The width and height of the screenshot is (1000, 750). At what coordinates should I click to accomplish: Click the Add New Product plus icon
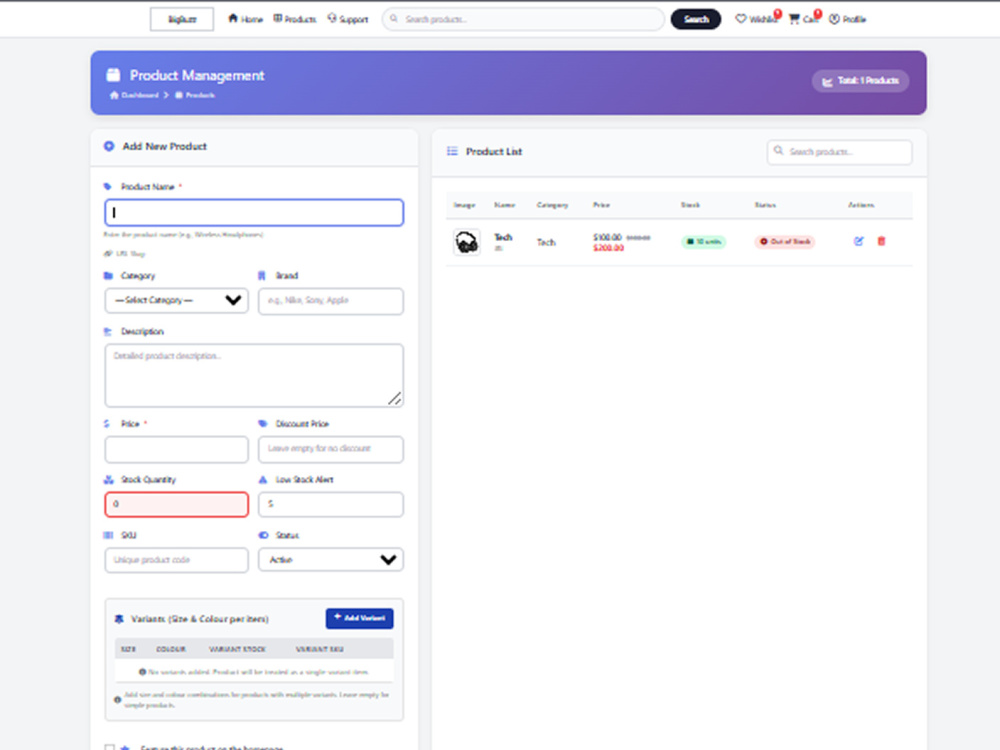pos(109,146)
